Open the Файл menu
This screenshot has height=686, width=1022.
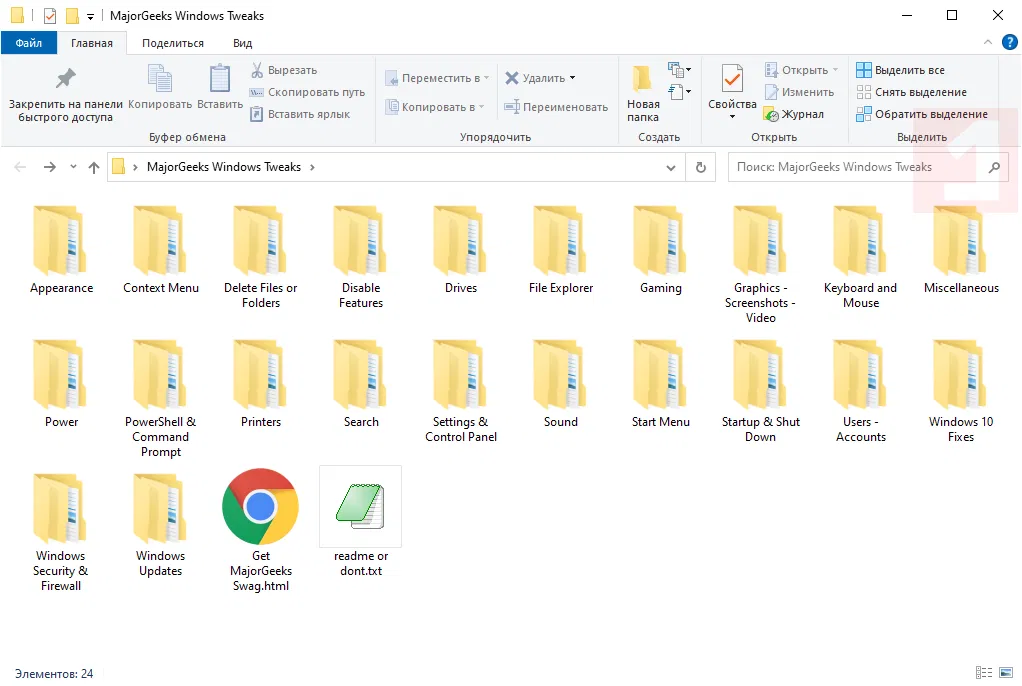29,43
